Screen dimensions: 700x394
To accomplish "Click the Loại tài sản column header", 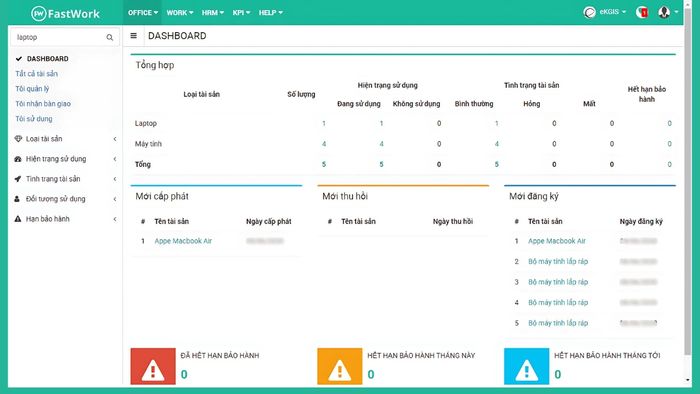I will [x=201, y=94].
